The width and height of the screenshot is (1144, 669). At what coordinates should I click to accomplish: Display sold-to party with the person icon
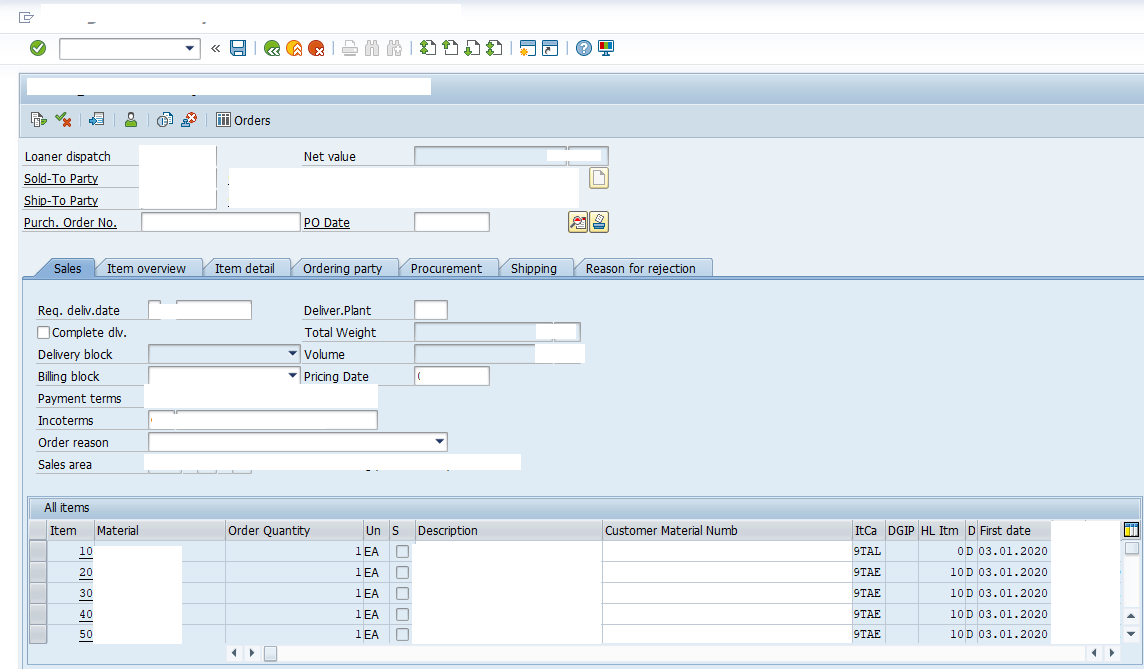click(130, 120)
